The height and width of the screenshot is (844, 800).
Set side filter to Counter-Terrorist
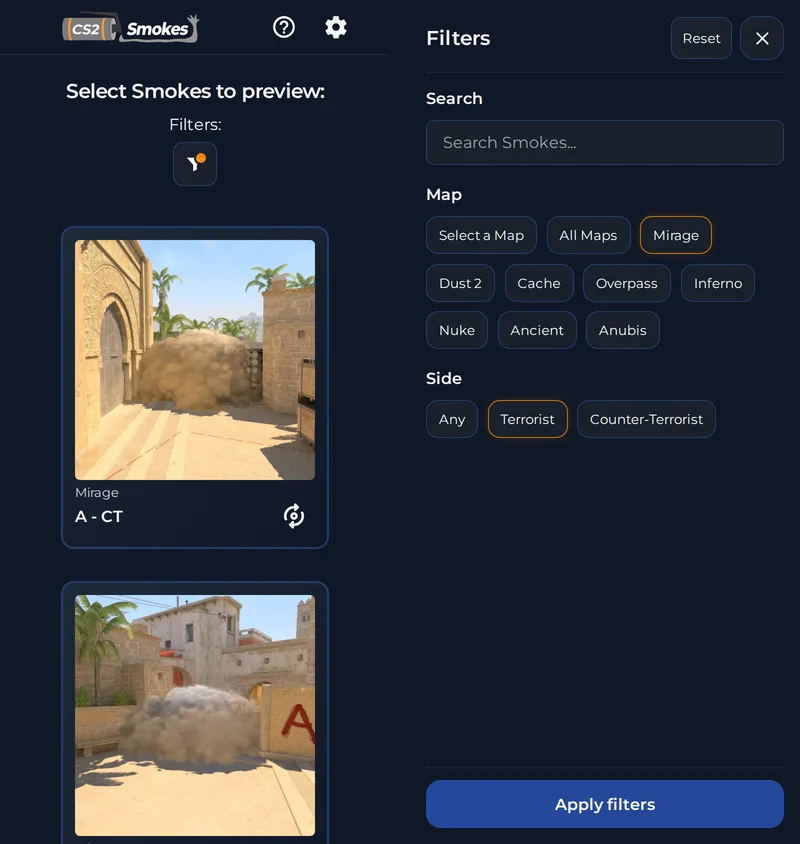pos(646,419)
